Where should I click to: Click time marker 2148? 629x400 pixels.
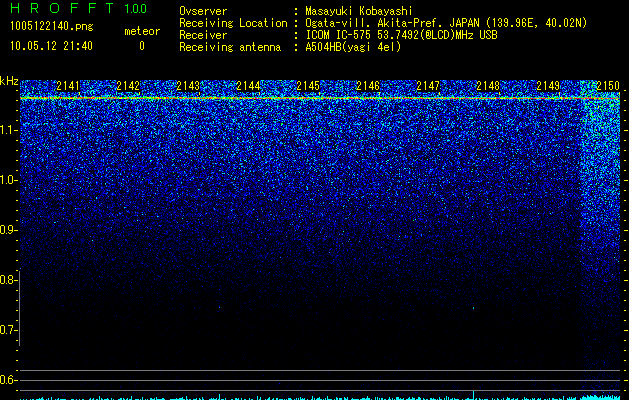point(488,85)
